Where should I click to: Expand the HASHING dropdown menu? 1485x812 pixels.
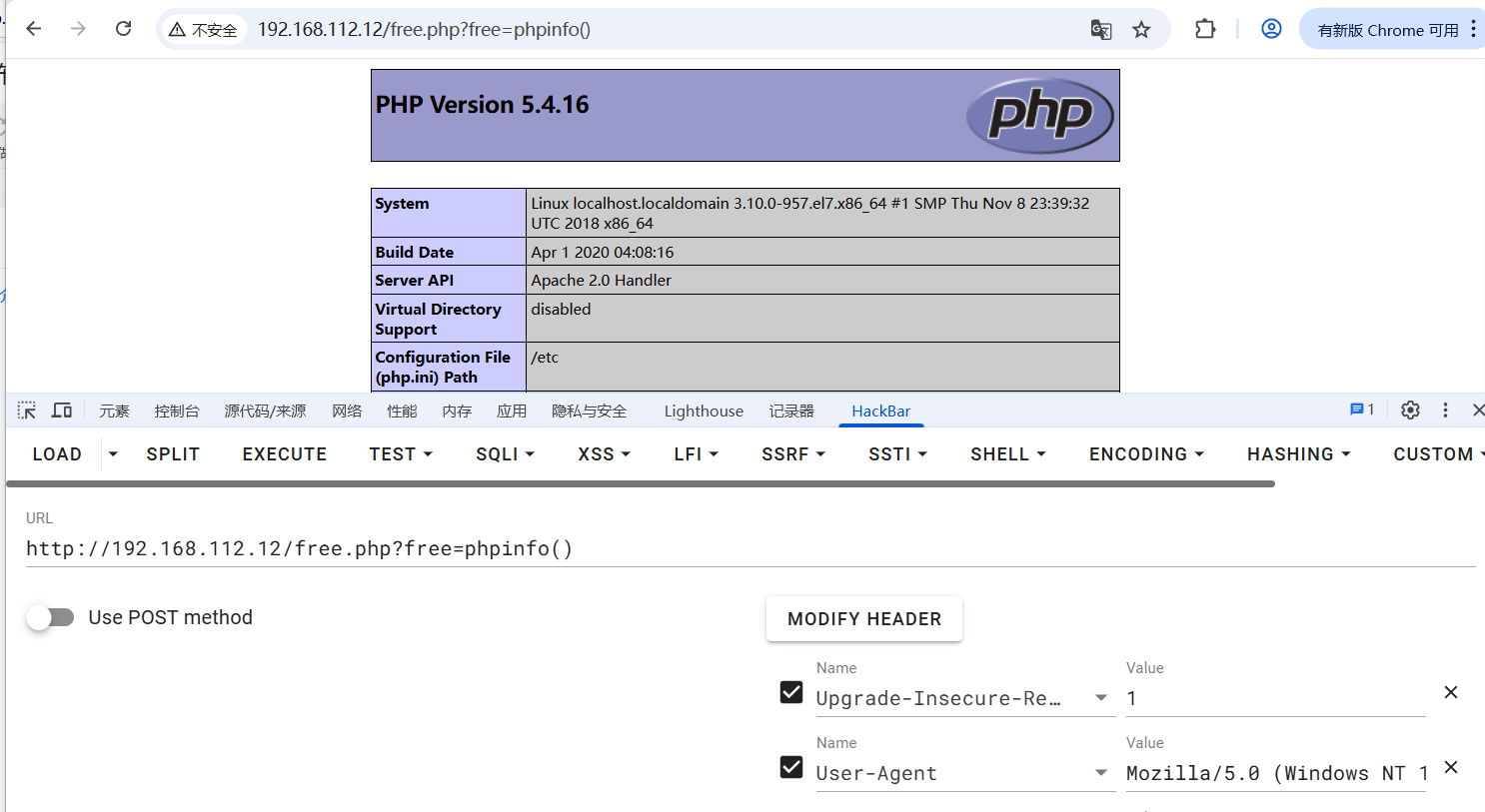click(1299, 453)
